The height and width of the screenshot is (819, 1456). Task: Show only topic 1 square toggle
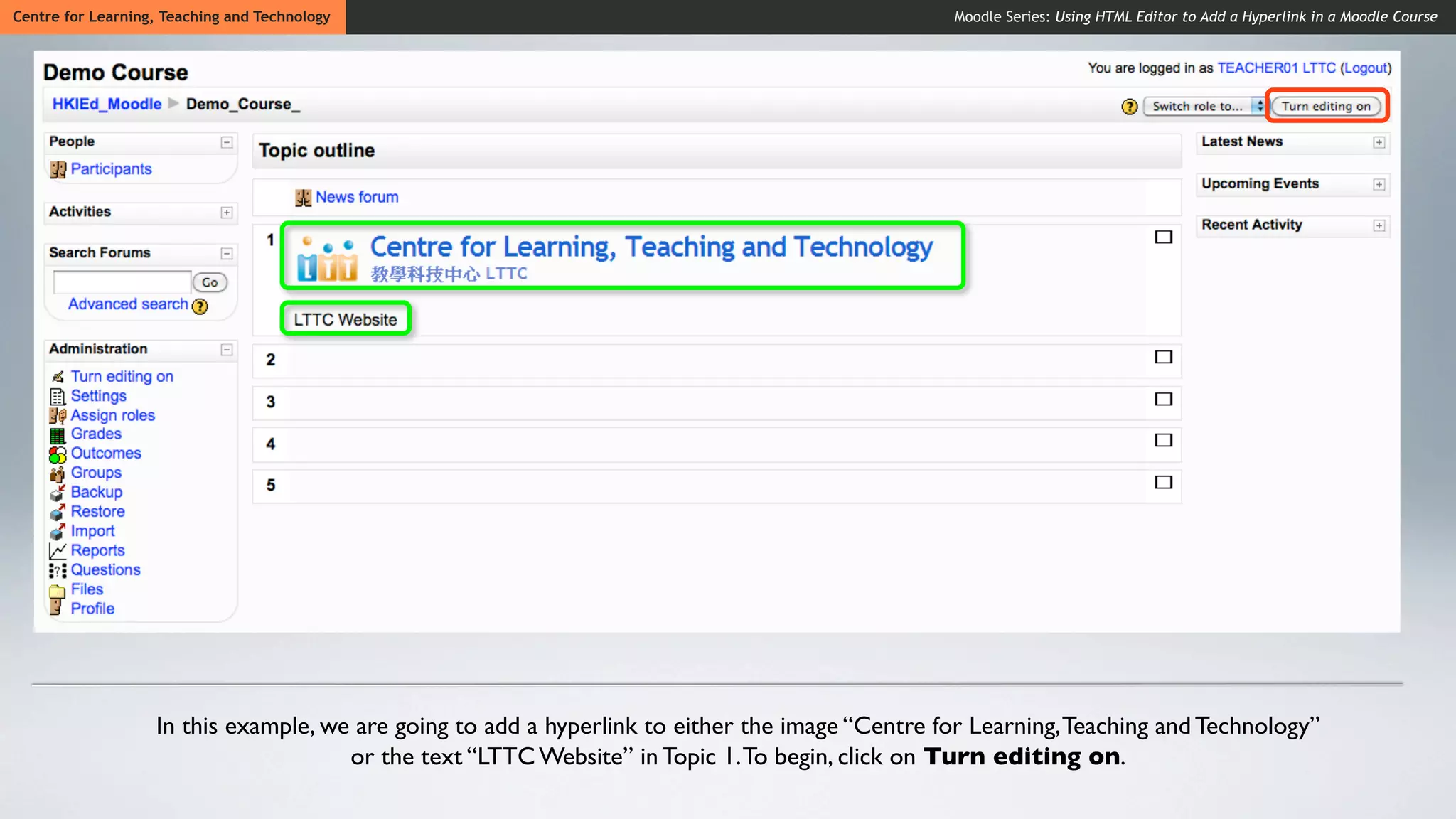pyautogui.click(x=1163, y=237)
